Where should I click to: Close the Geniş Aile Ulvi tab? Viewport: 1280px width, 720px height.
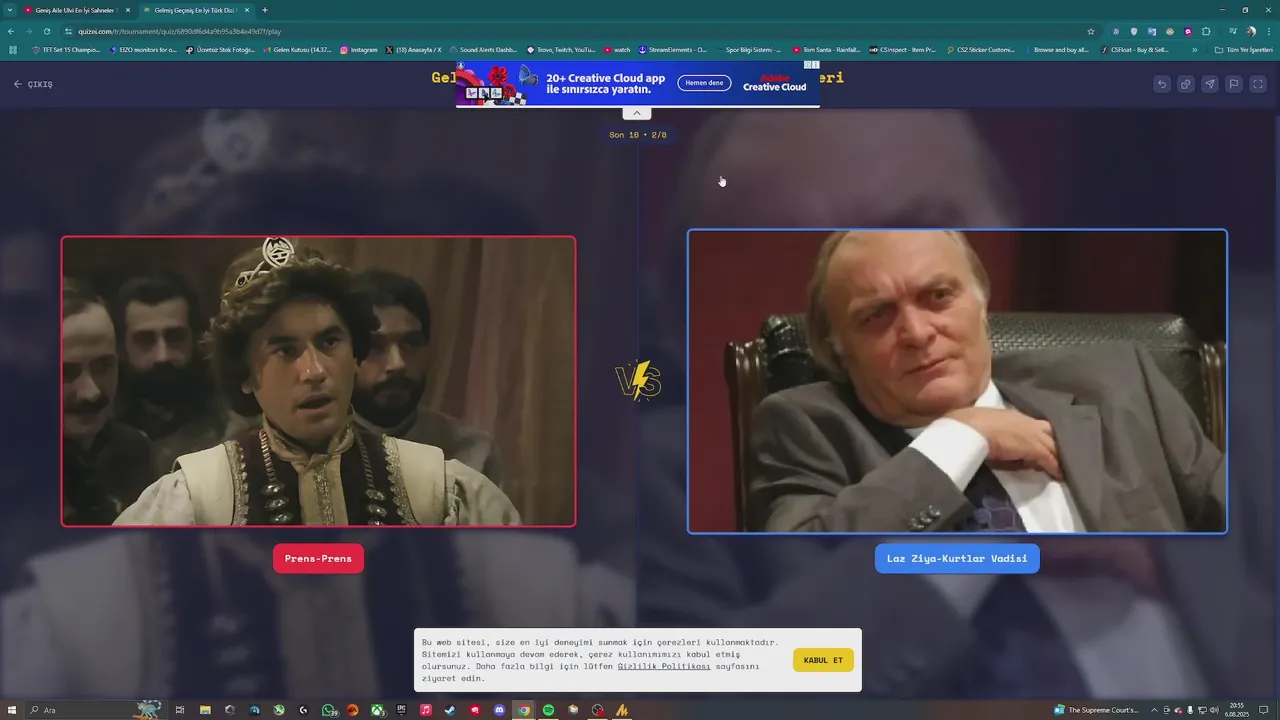point(128,10)
